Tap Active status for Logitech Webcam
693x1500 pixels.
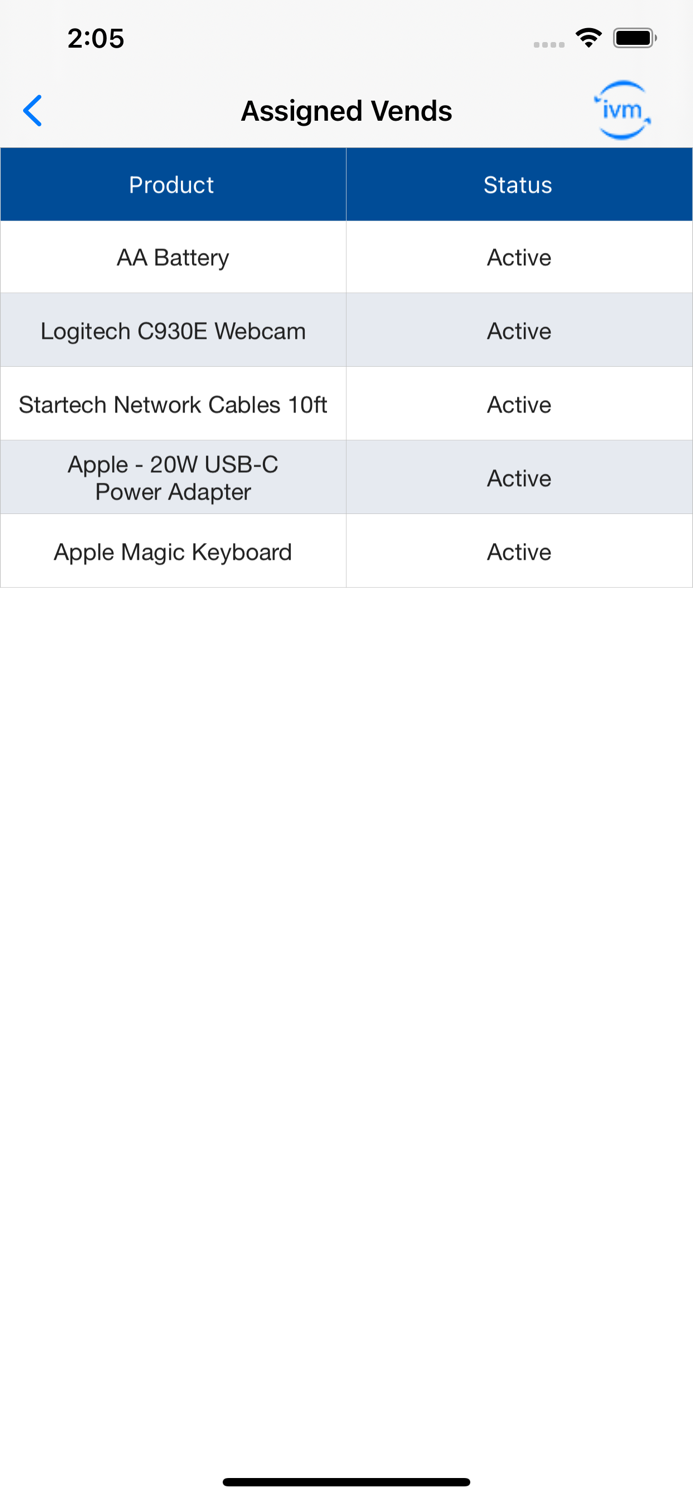(519, 331)
